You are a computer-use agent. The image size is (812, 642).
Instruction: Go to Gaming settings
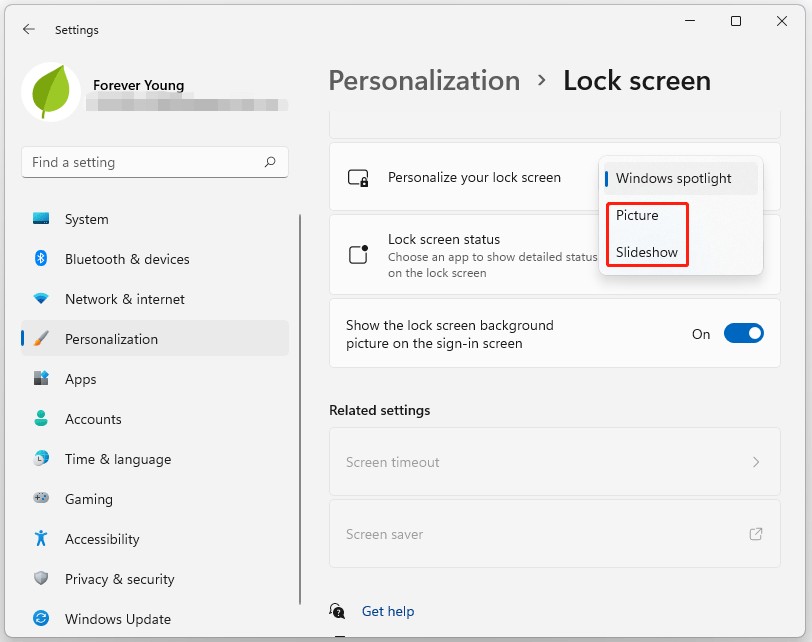coord(155,499)
